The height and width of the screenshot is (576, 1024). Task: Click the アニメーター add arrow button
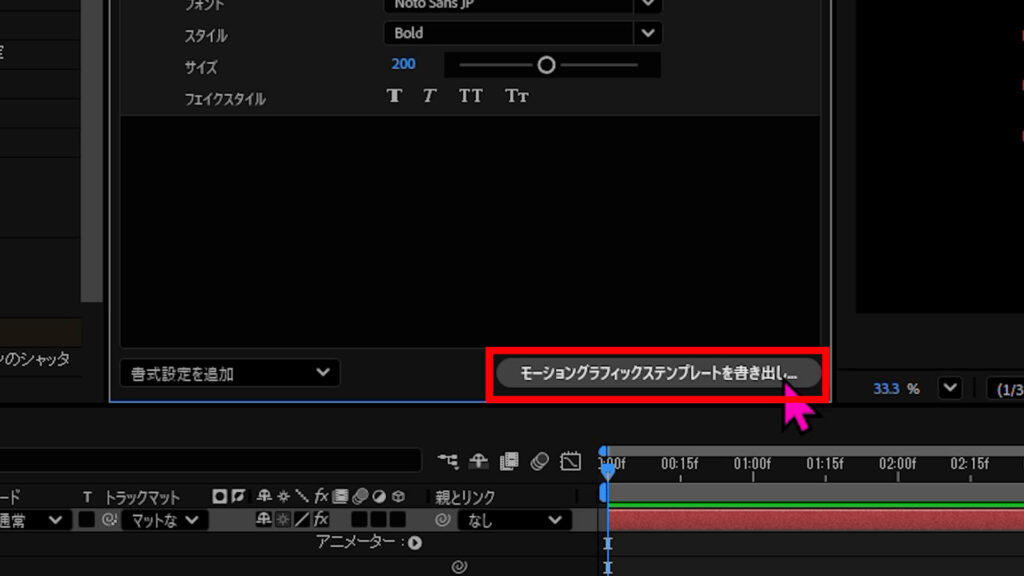tap(414, 543)
